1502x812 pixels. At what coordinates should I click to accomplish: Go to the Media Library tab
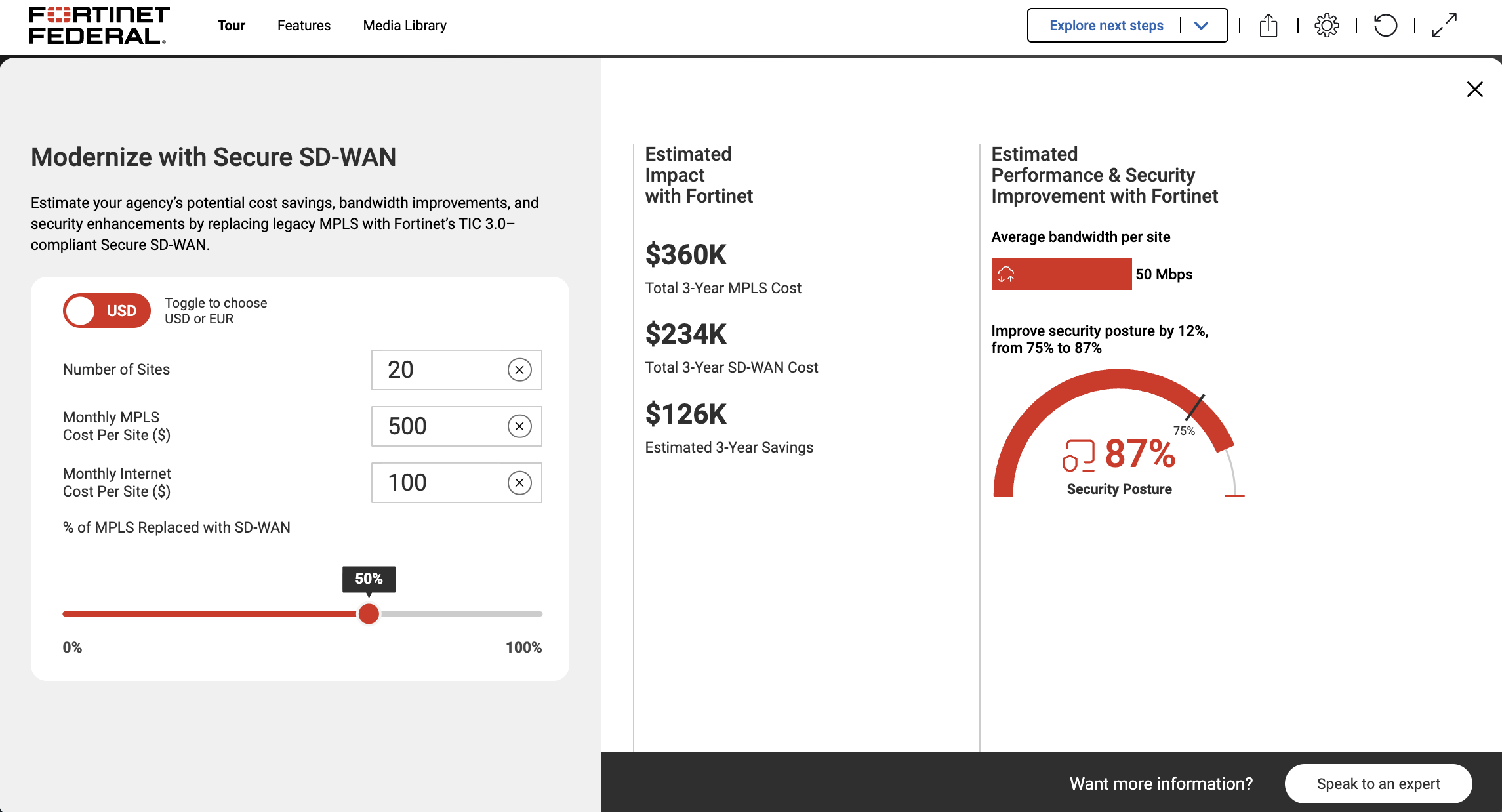tap(405, 26)
